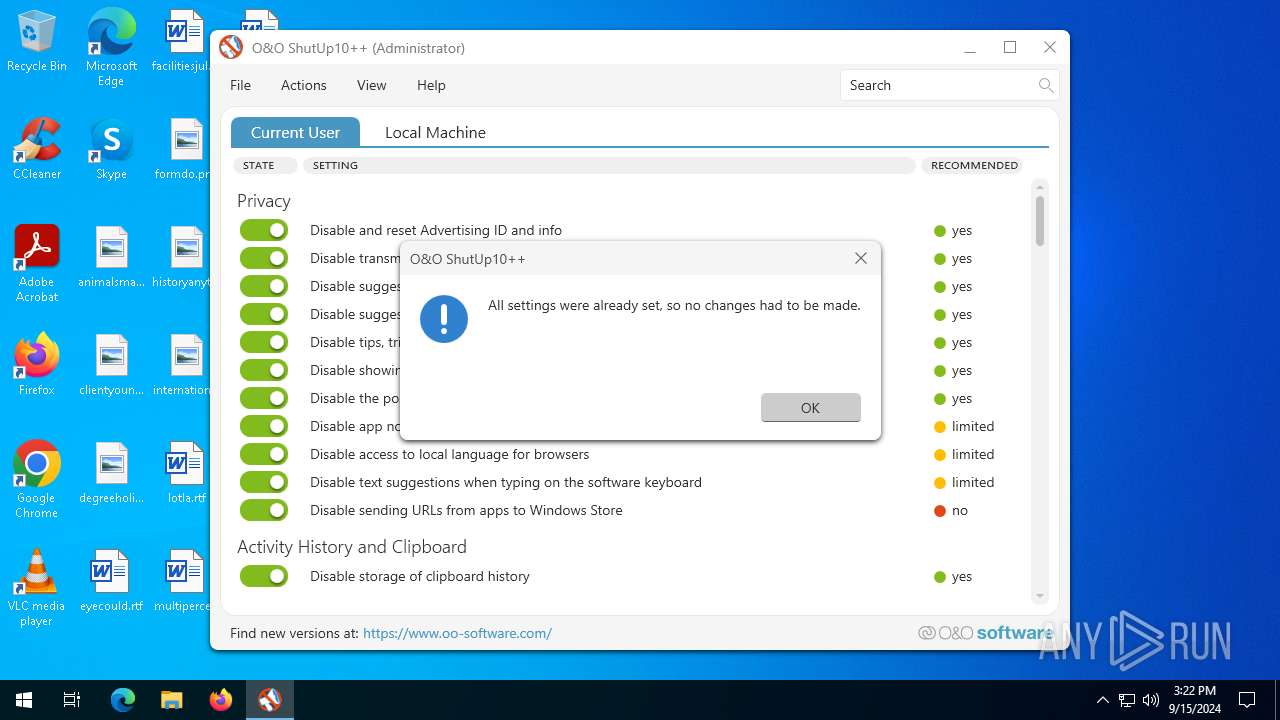The image size is (1280, 720).
Task: Toggle 'Disable and reset Advertising ID and info'
Action: pos(264,230)
